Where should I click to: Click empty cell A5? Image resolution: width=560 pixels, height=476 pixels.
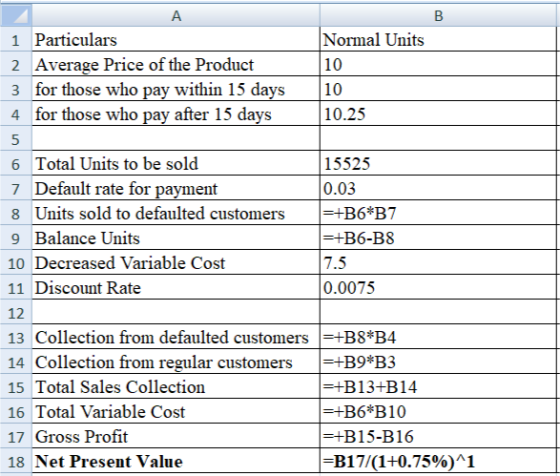pyautogui.click(x=176, y=139)
